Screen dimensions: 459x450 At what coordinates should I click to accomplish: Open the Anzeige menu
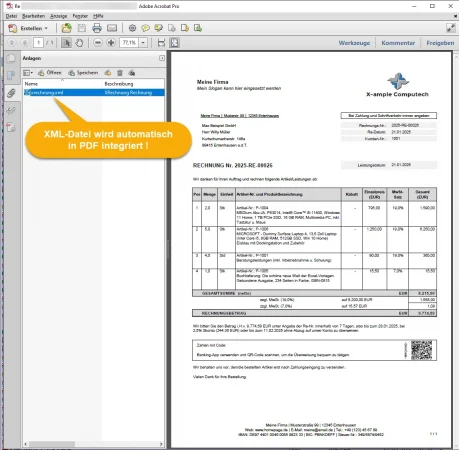pos(59,16)
